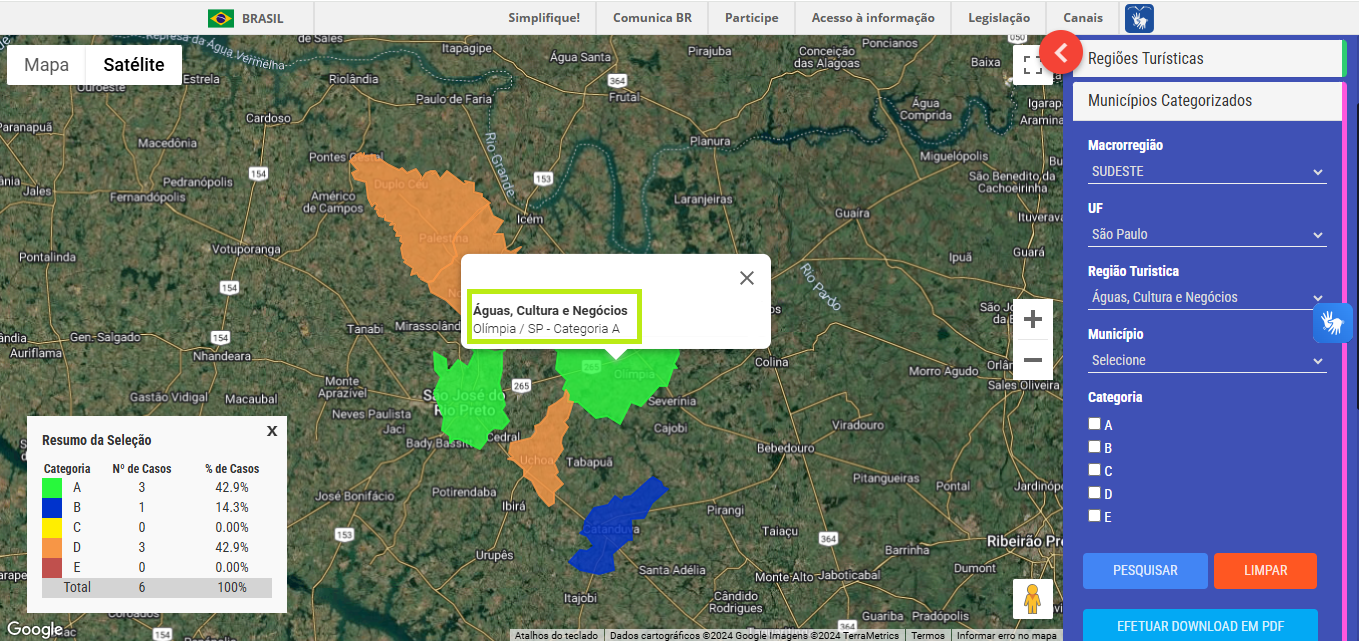Click the LIMPAR button
This screenshot has height=641, width=1359.
[1265, 571]
